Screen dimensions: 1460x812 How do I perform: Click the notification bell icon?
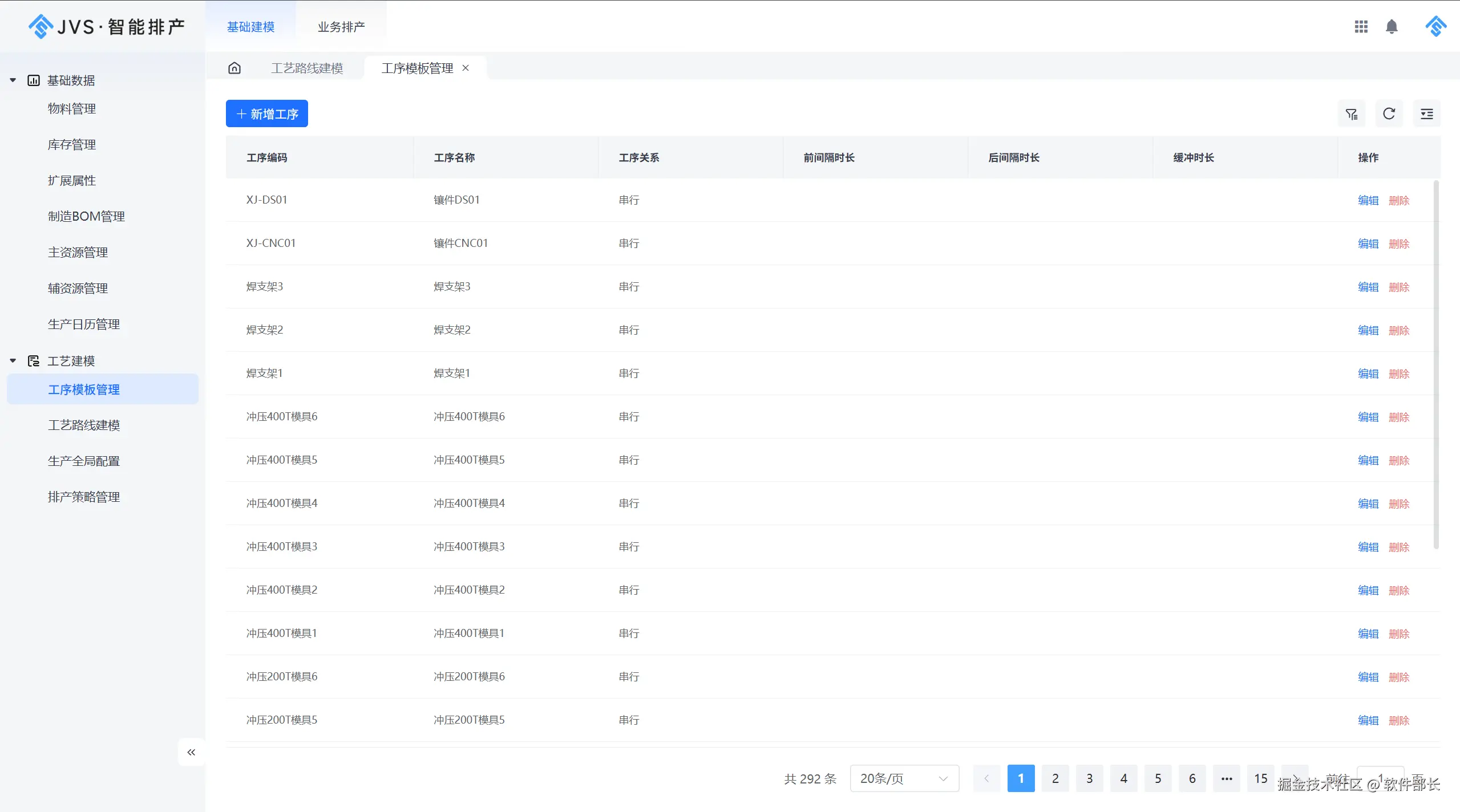click(1392, 27)
